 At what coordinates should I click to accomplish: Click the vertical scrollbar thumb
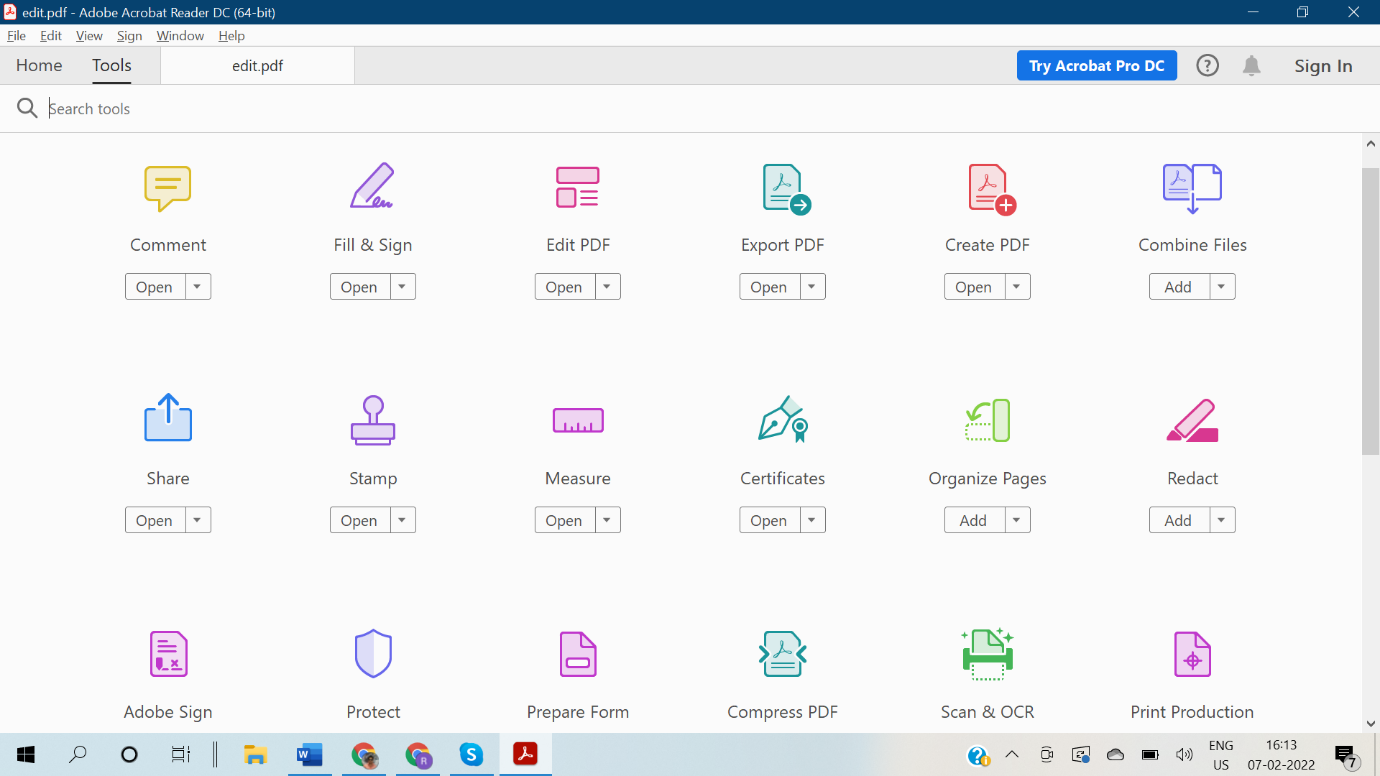[1371, 310]
